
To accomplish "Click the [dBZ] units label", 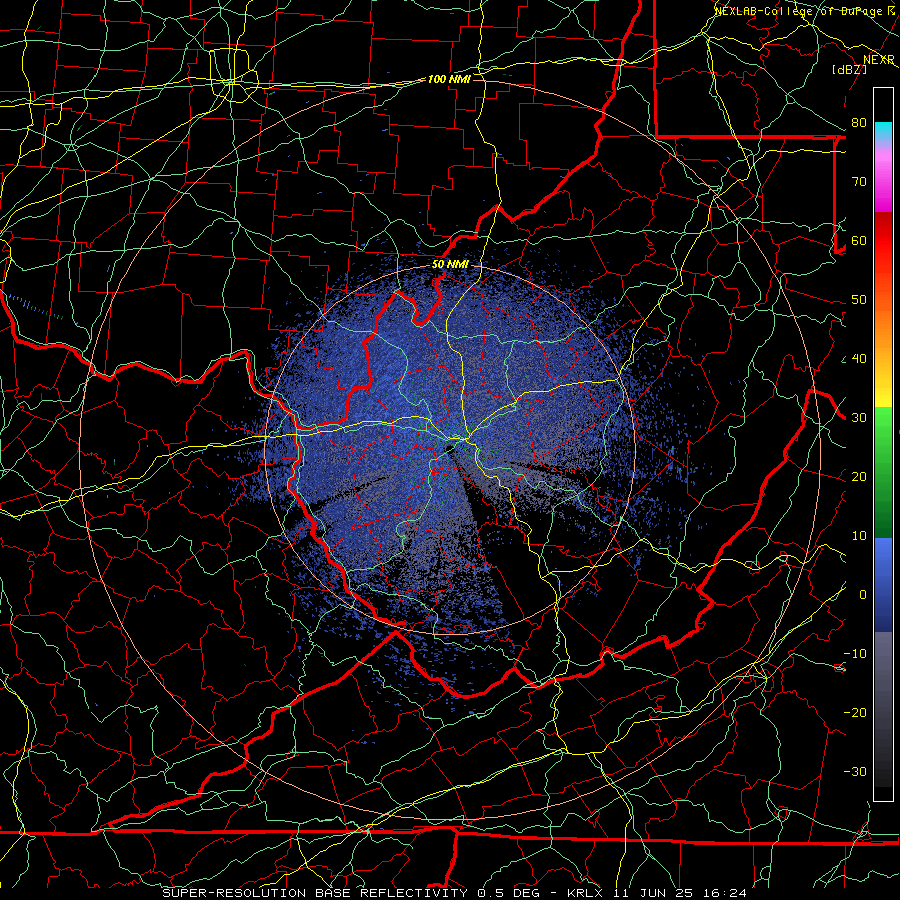I will [850, 70].
